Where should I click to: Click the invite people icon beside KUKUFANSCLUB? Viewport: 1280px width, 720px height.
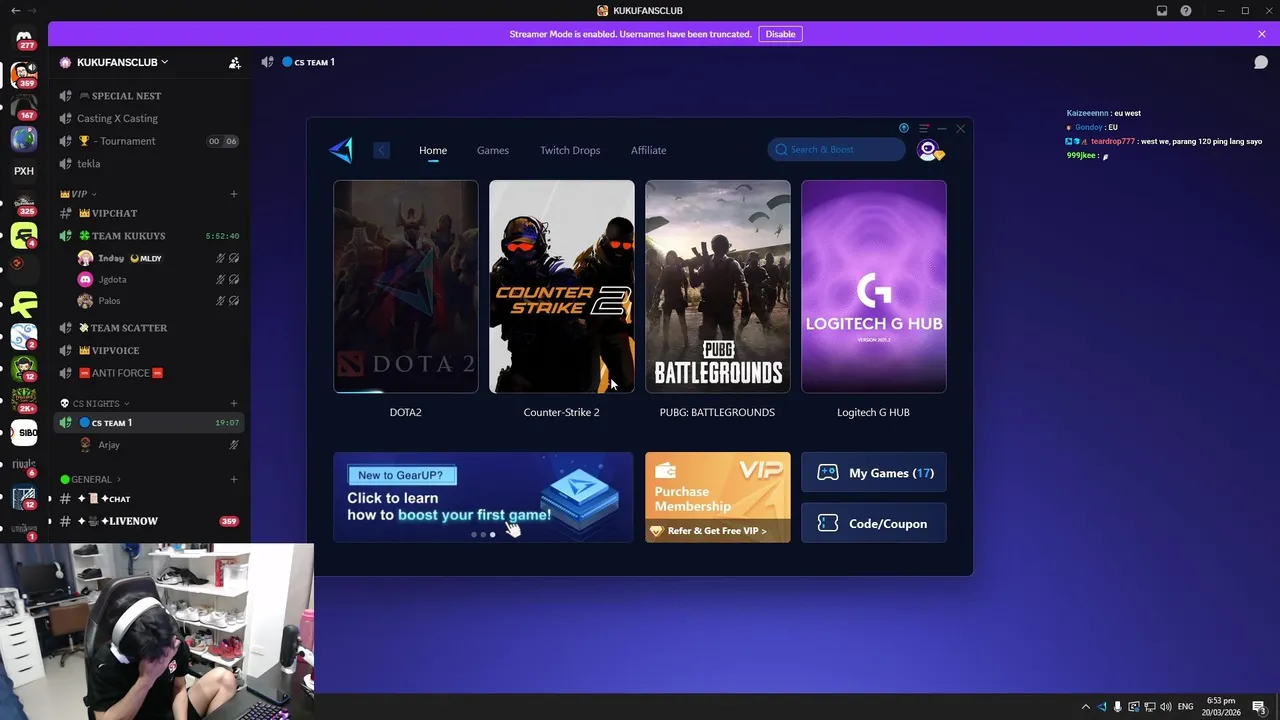235,62
